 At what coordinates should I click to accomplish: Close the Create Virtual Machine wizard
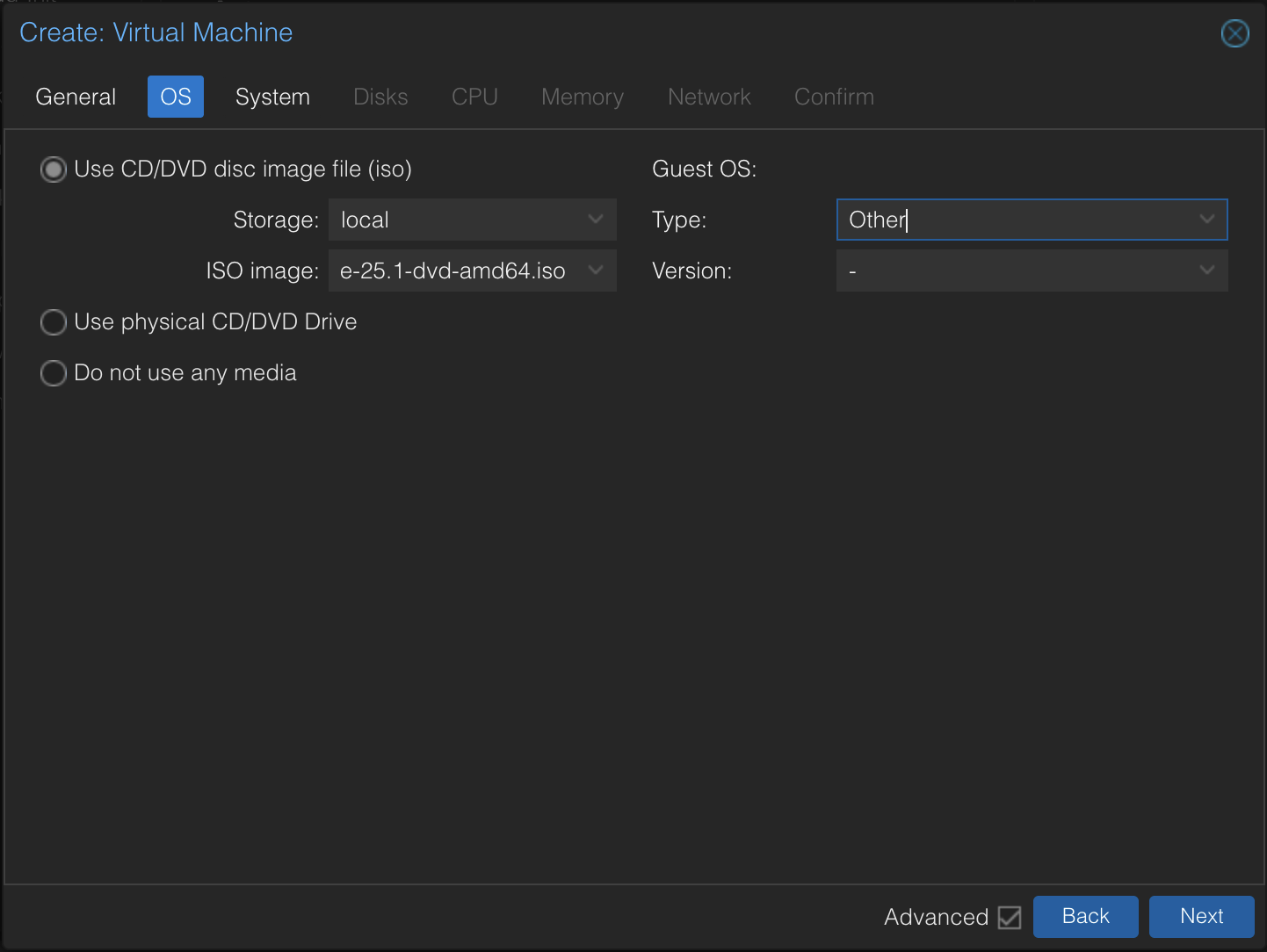(1235, 33)
